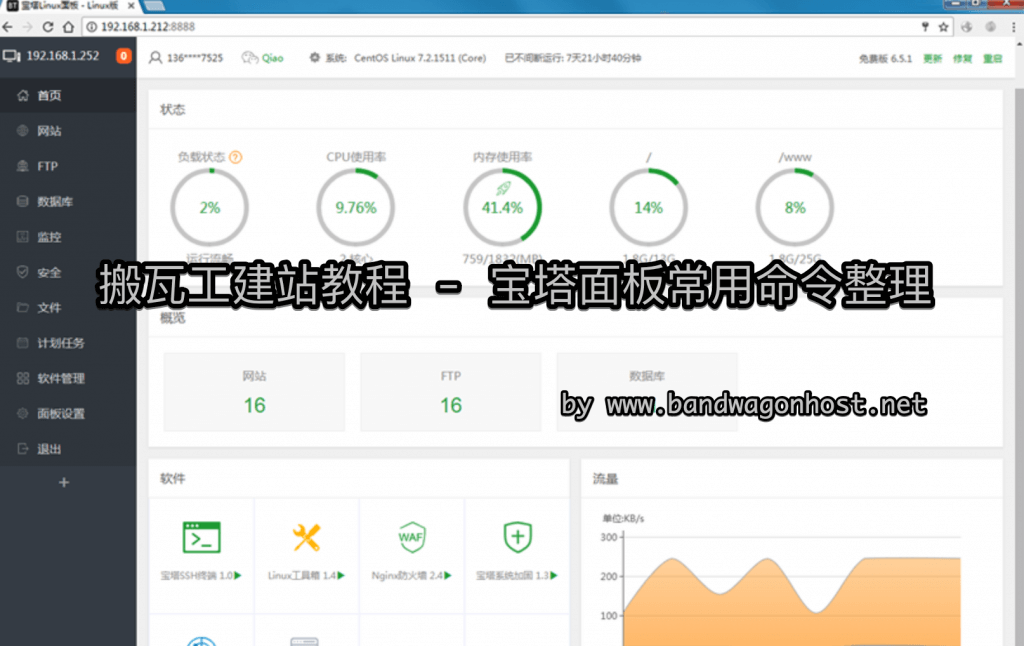Click the browser reload icon

pos(48,27)
